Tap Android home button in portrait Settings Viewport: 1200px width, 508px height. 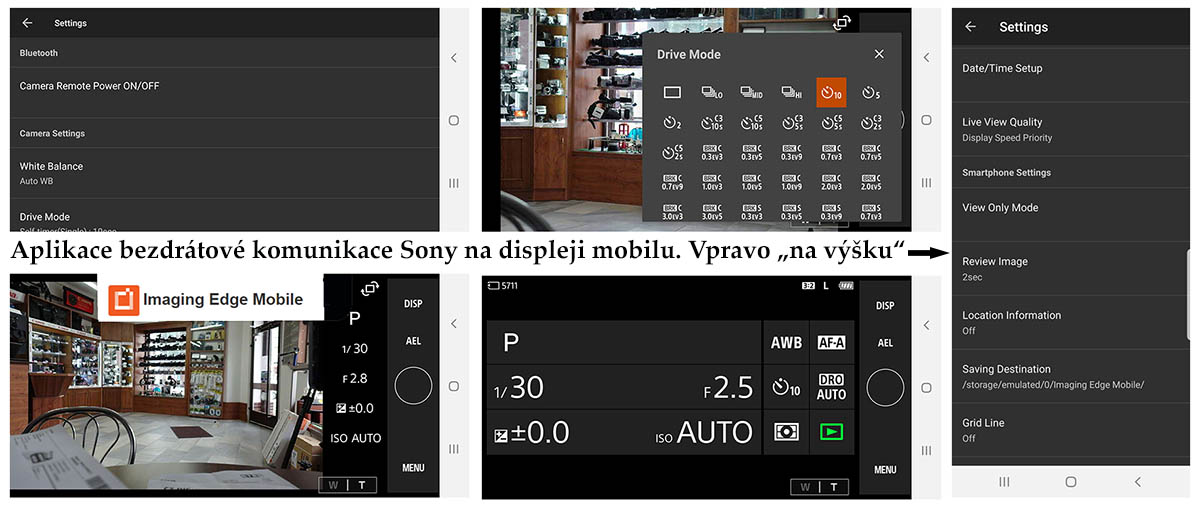1071,482
